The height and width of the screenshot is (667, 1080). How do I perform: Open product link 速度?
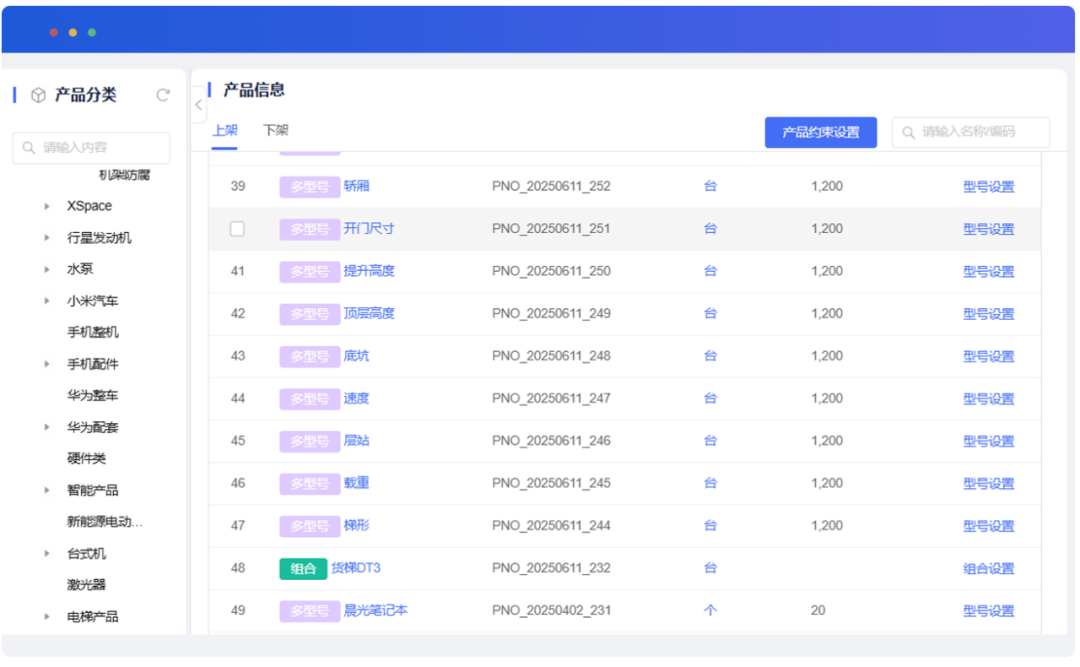click(x=356, y=398)
